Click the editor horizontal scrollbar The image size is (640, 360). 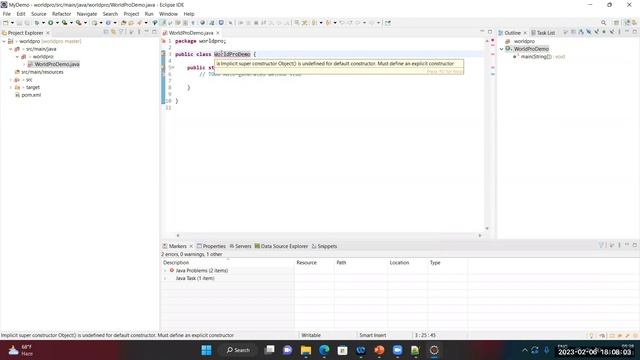click(x=329, y=236)
